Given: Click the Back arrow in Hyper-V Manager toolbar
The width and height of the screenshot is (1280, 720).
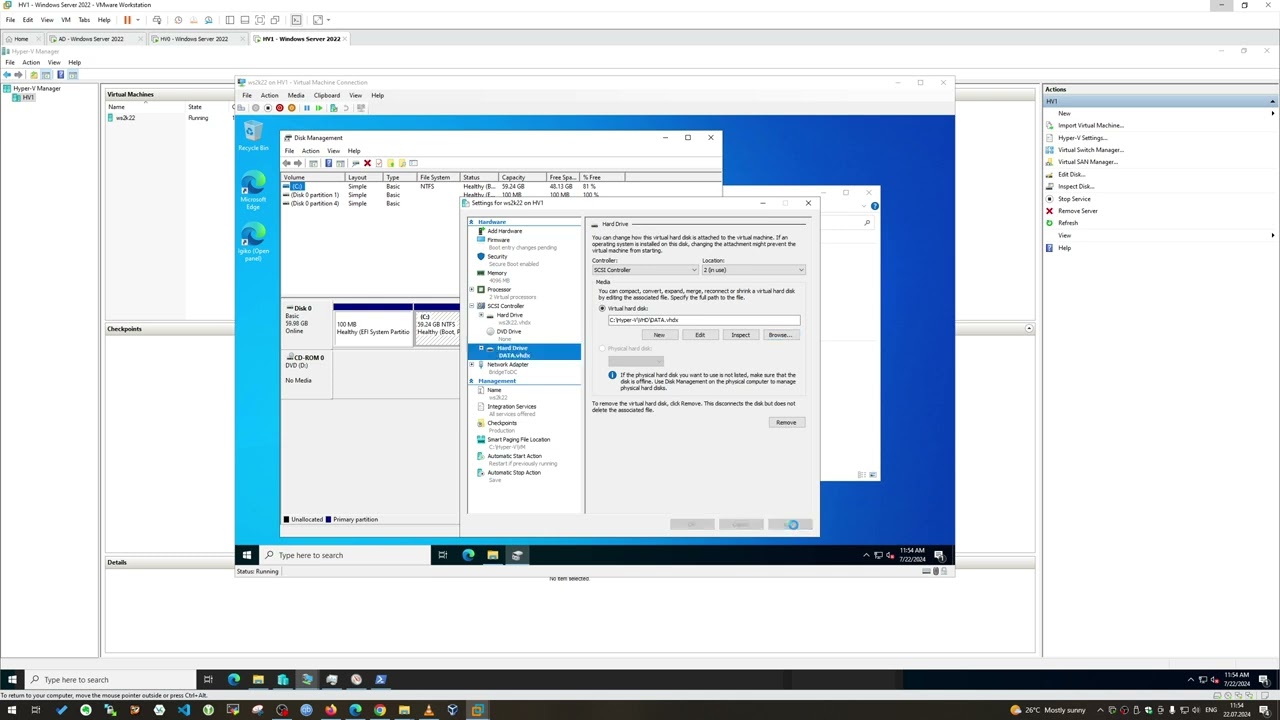Looking at the screenshot, I should click(x=7, y=75).
